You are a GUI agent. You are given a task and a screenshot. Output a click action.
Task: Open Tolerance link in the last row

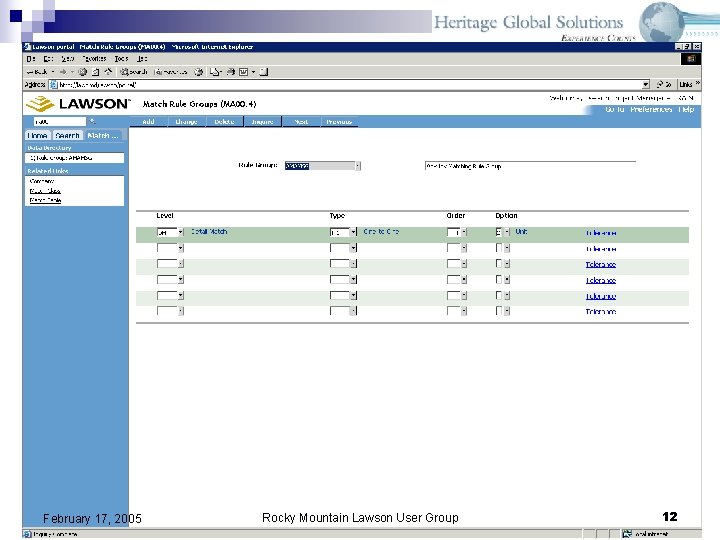point(601,311)
